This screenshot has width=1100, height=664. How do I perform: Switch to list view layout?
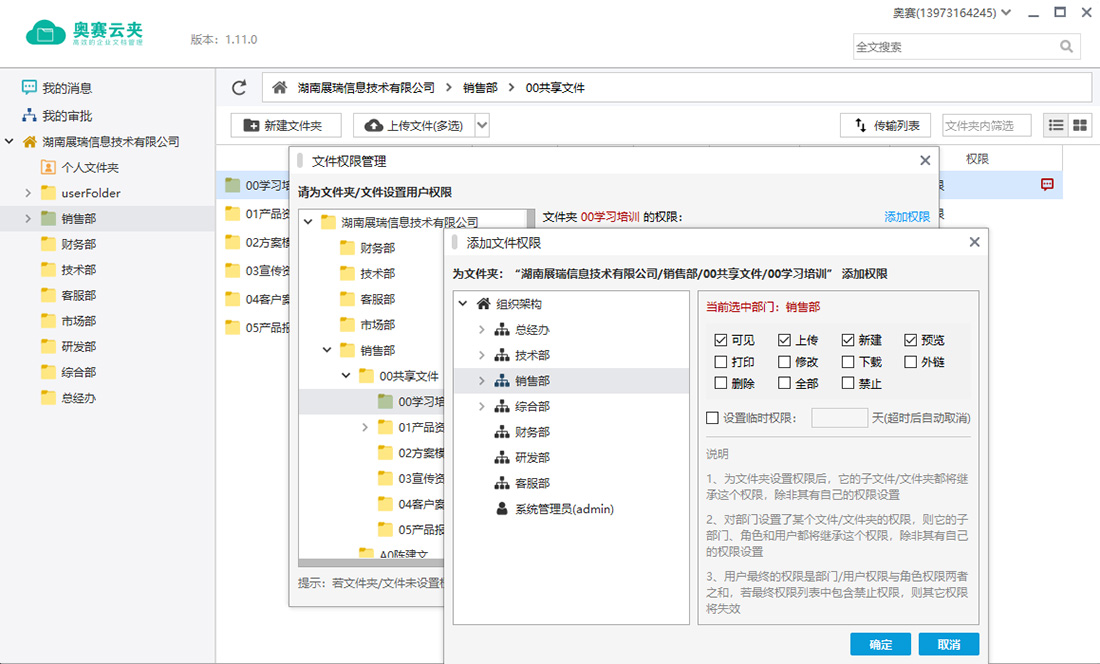1056,125
